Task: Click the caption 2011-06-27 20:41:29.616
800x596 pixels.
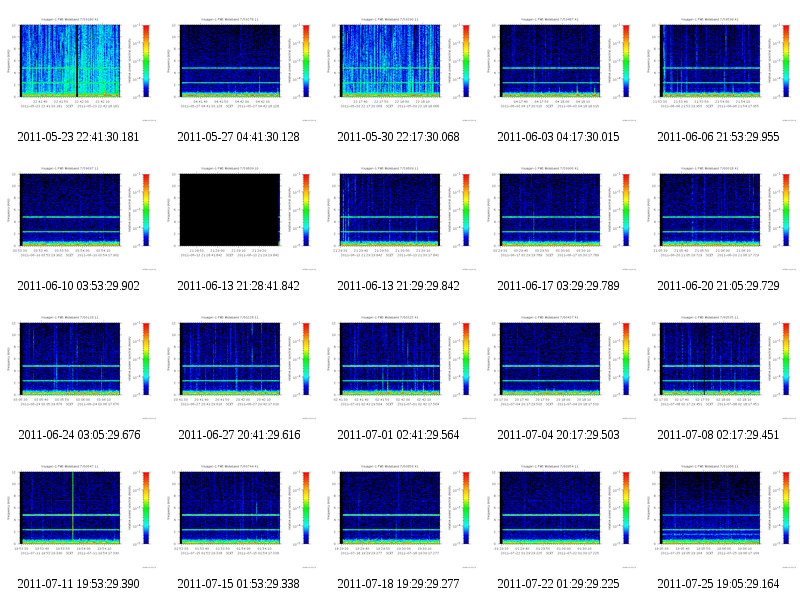Action: click(239, 435)
